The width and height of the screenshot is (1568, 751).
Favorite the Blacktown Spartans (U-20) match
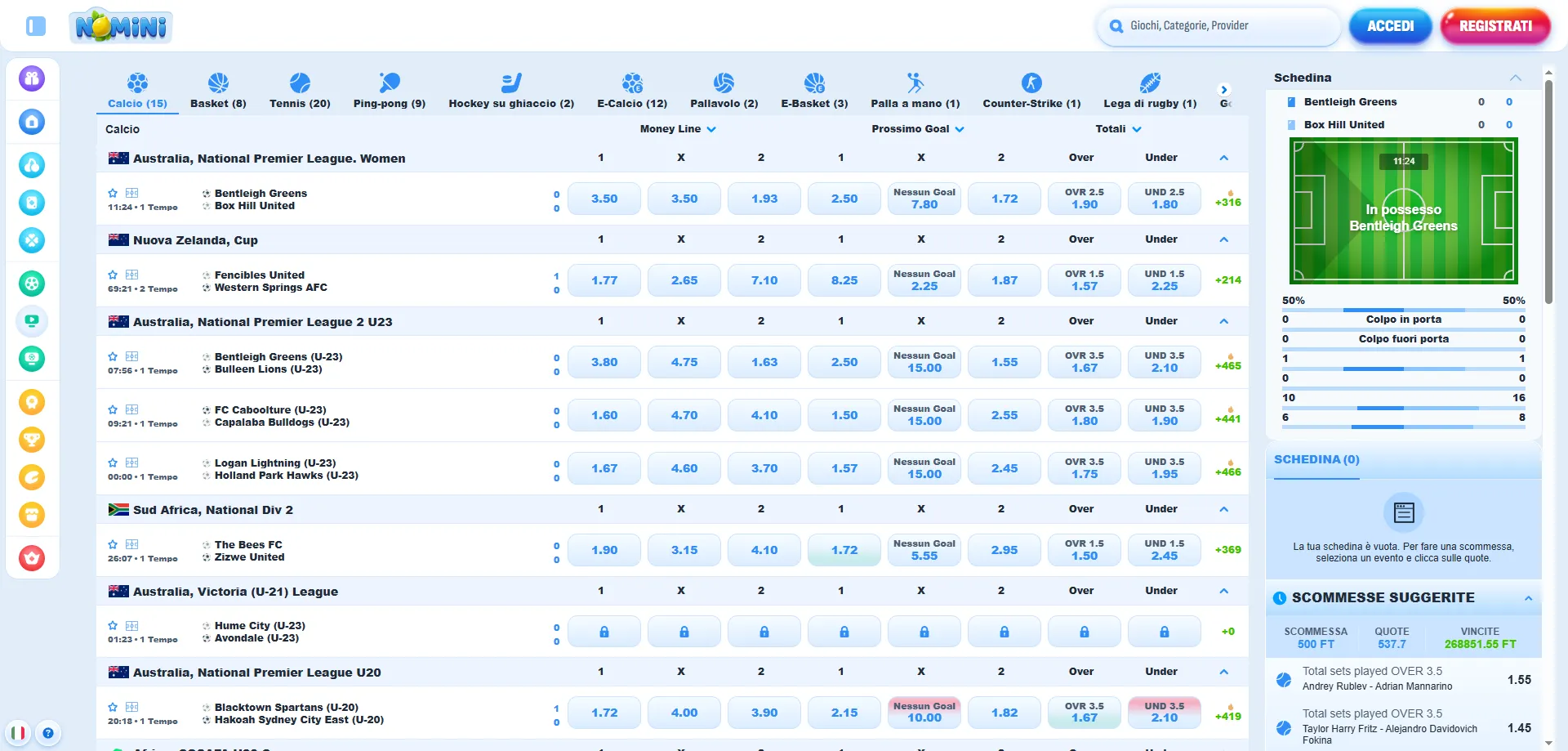pos(113,707)
